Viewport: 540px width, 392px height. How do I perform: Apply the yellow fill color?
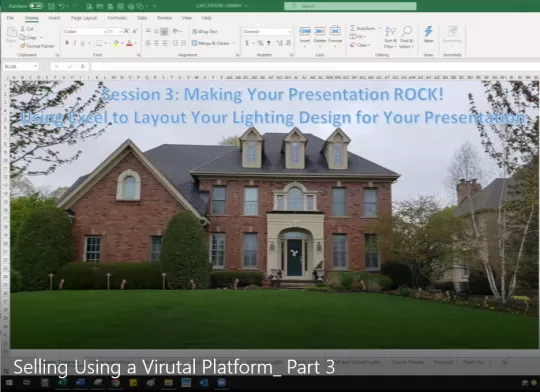coord(116,43)
